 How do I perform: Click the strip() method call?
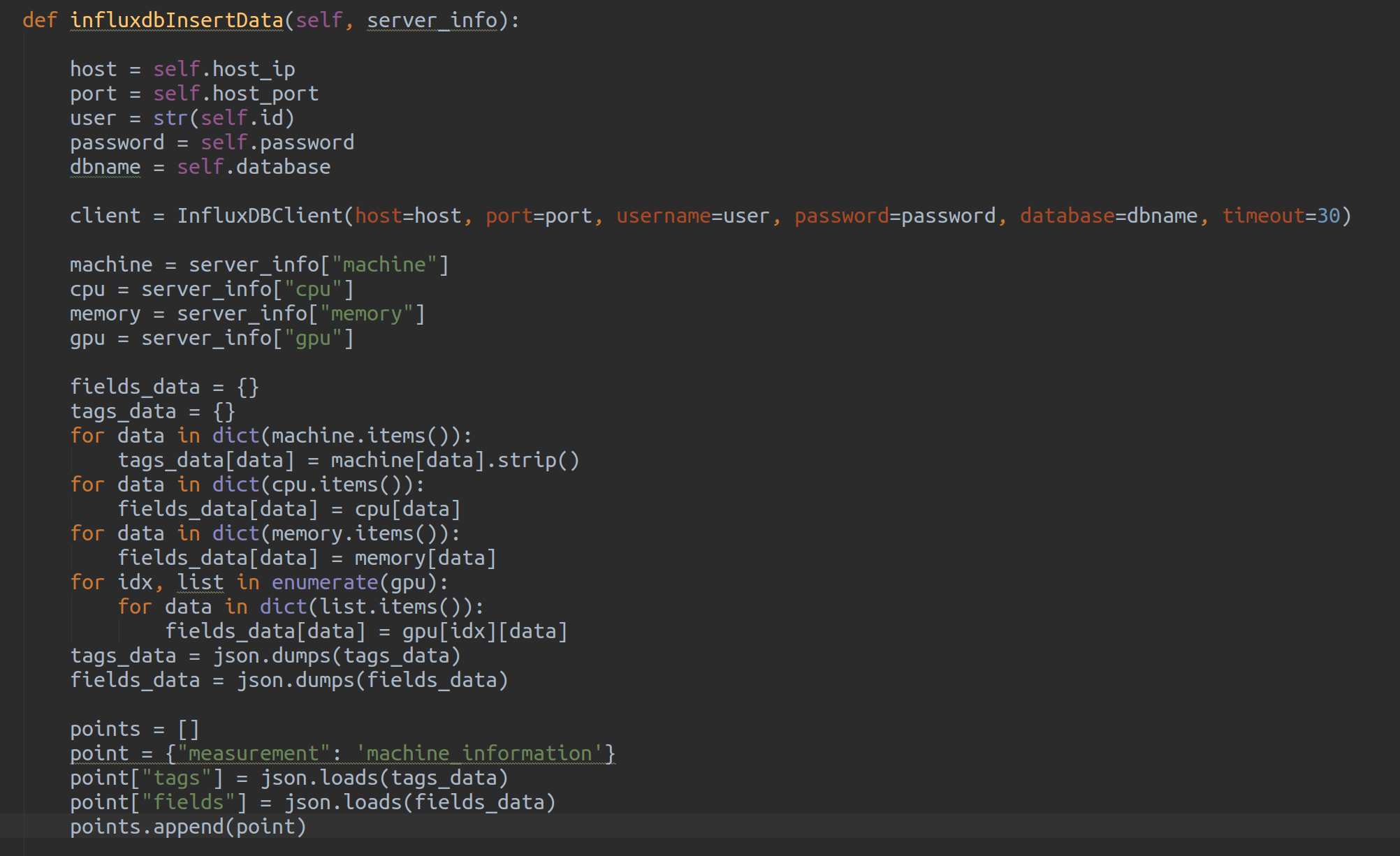538,460
